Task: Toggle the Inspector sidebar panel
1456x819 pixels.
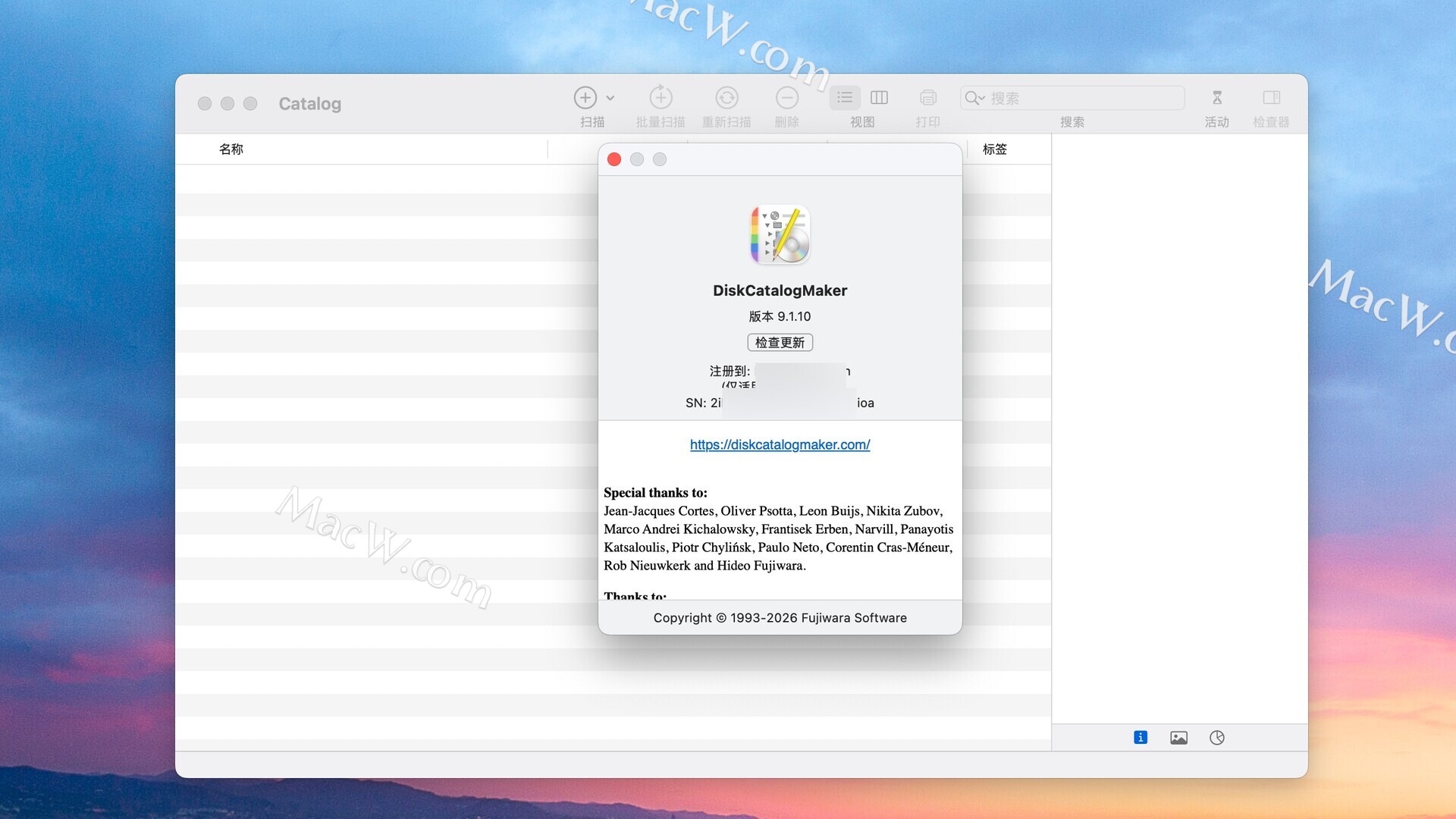Action: coord(1271,98)
